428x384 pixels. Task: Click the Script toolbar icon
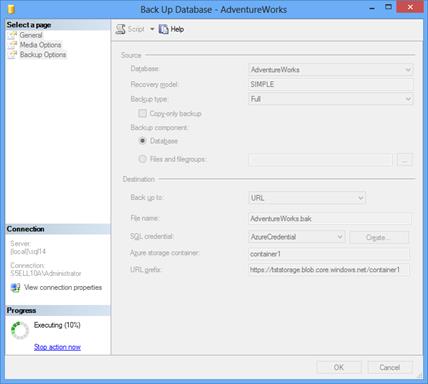pyautogui.click(x=120, y=29)
